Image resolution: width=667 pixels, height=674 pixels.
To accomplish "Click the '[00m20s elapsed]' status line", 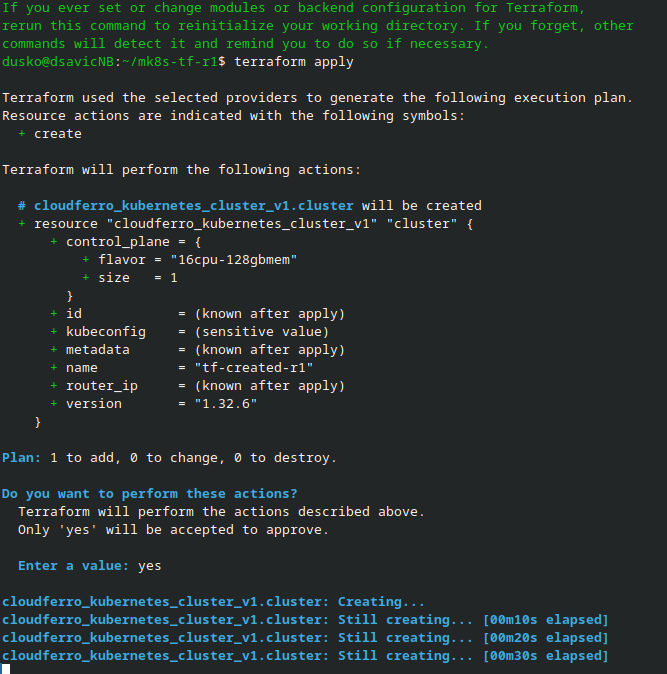I will coord(305,638).
